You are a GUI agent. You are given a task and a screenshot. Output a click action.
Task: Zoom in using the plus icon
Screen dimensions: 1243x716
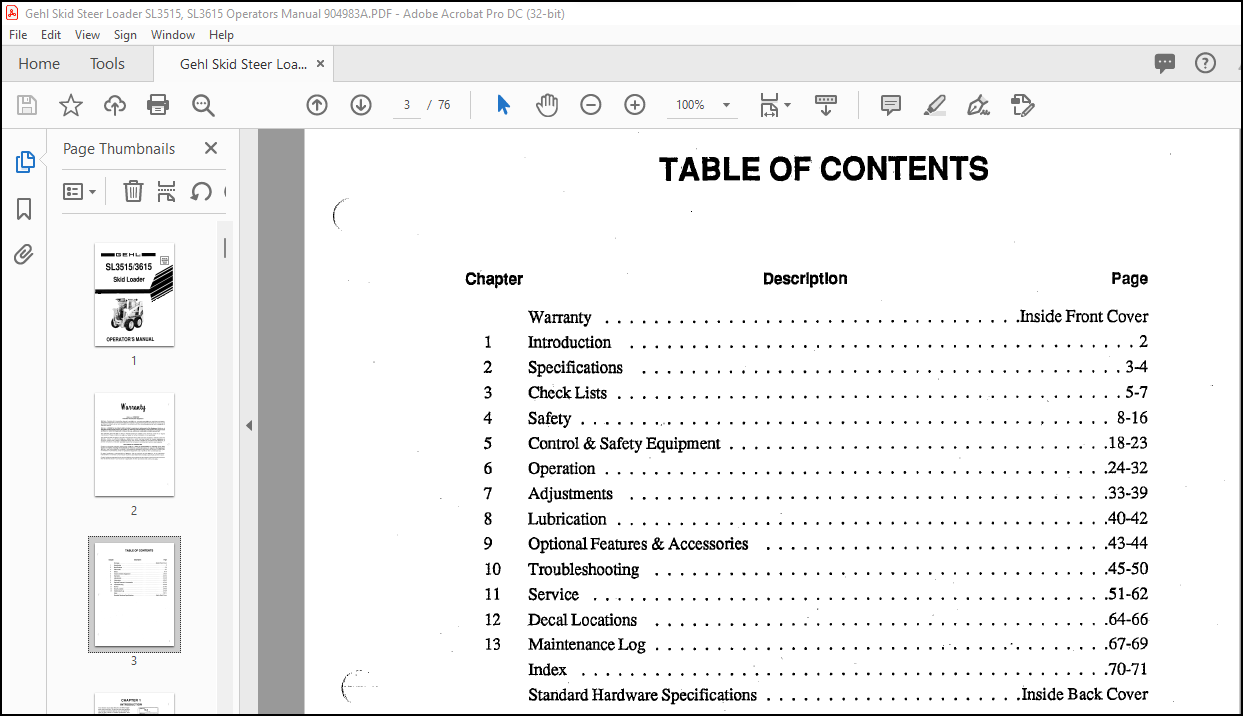click(635, 105)
